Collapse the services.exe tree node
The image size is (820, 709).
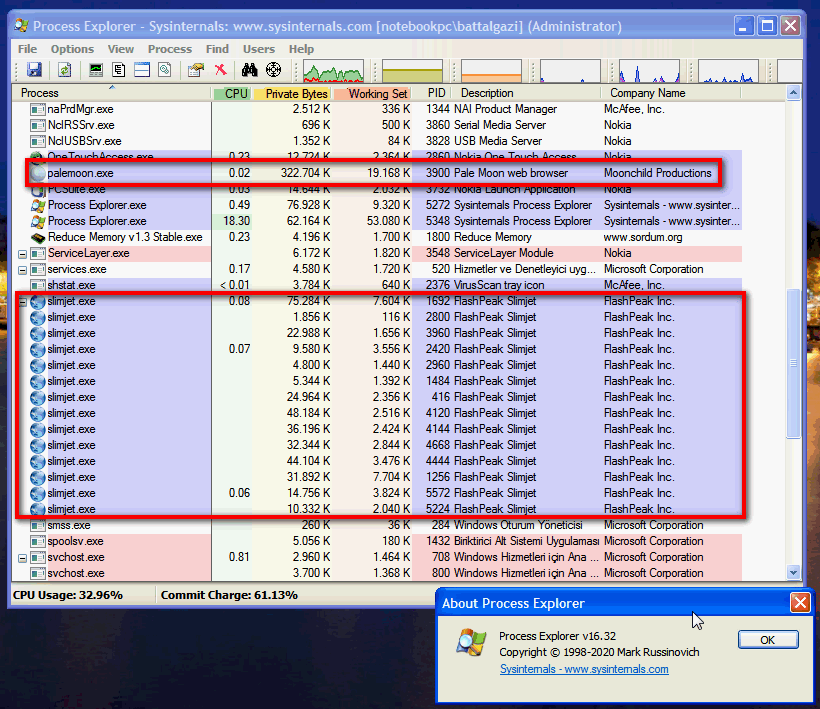22,270
